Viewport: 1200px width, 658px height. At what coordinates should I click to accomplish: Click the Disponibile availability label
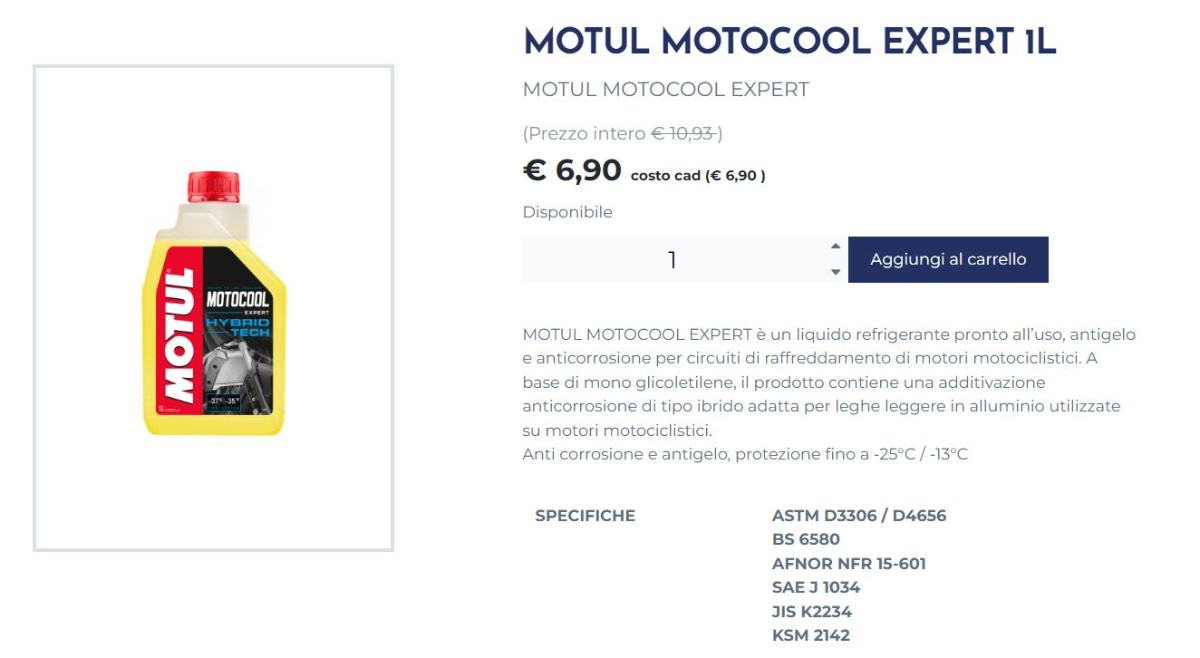567,212
